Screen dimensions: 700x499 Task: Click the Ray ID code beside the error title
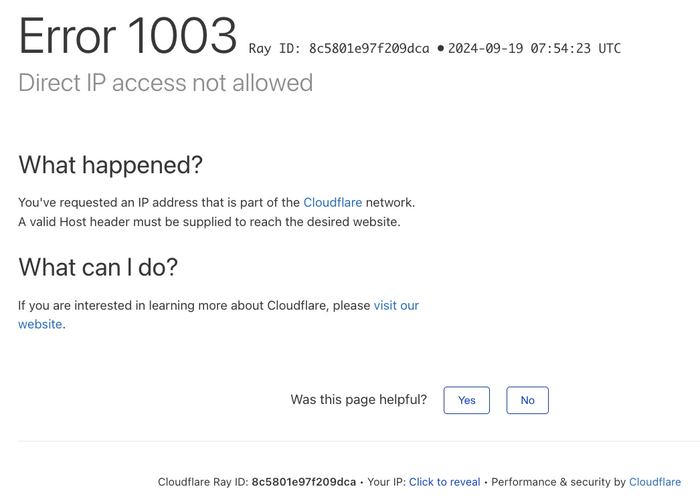[339, 48]
